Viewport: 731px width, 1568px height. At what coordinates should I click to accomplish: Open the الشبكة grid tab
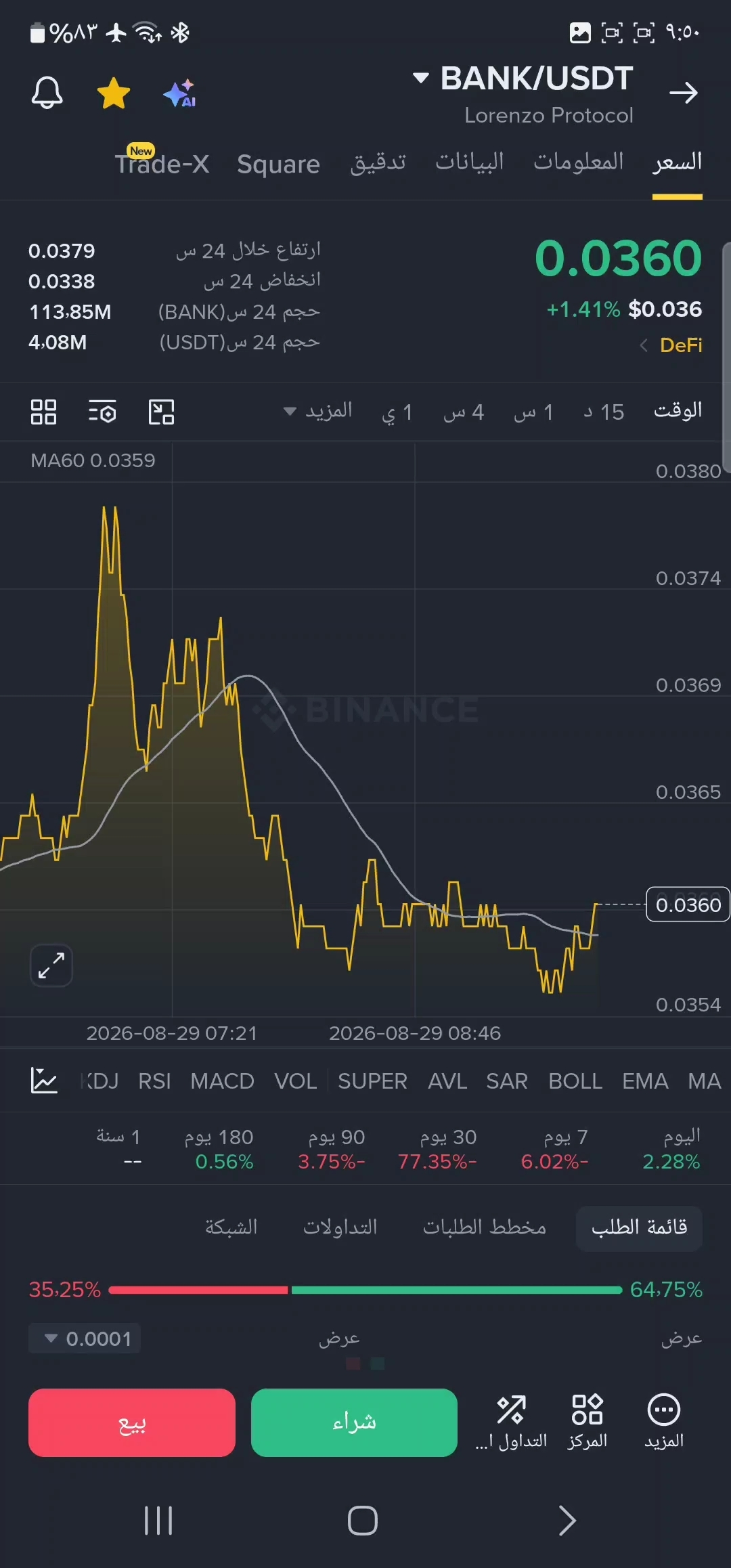231,1227
